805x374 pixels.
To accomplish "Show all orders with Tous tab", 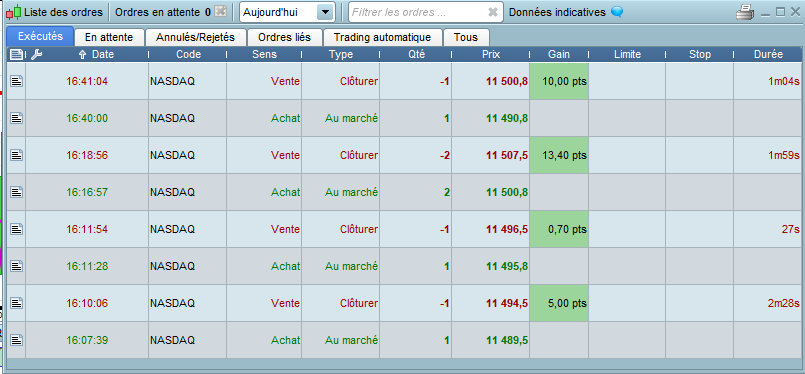I will coord(466,37).
